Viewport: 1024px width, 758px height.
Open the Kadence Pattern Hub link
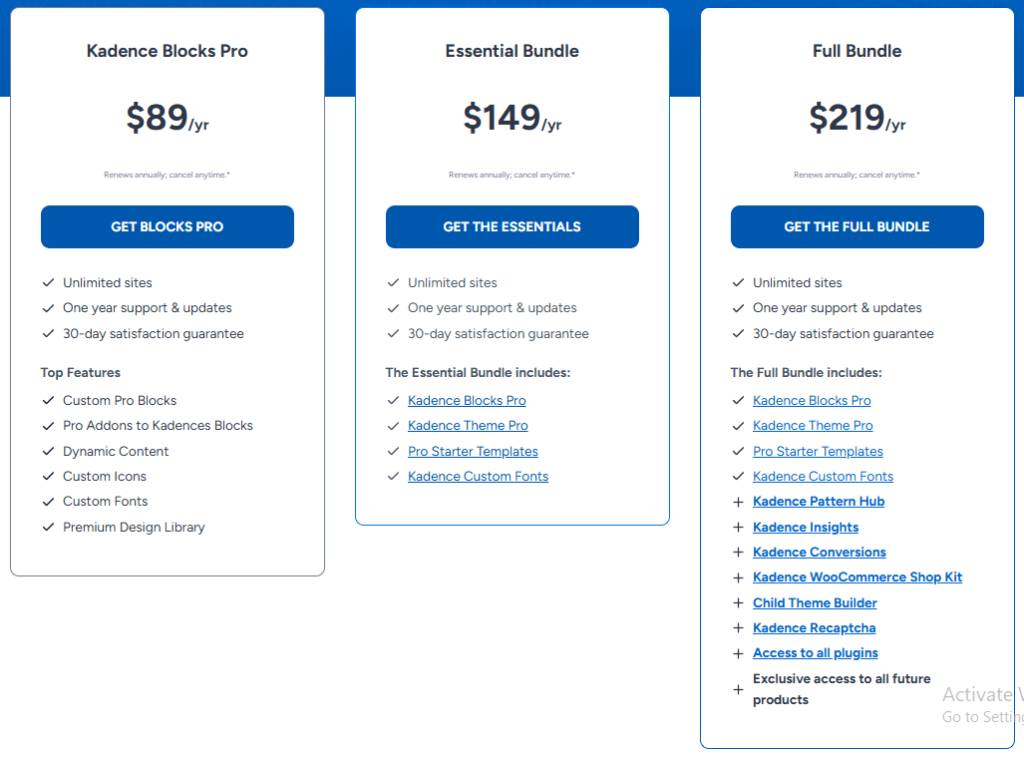818,501
